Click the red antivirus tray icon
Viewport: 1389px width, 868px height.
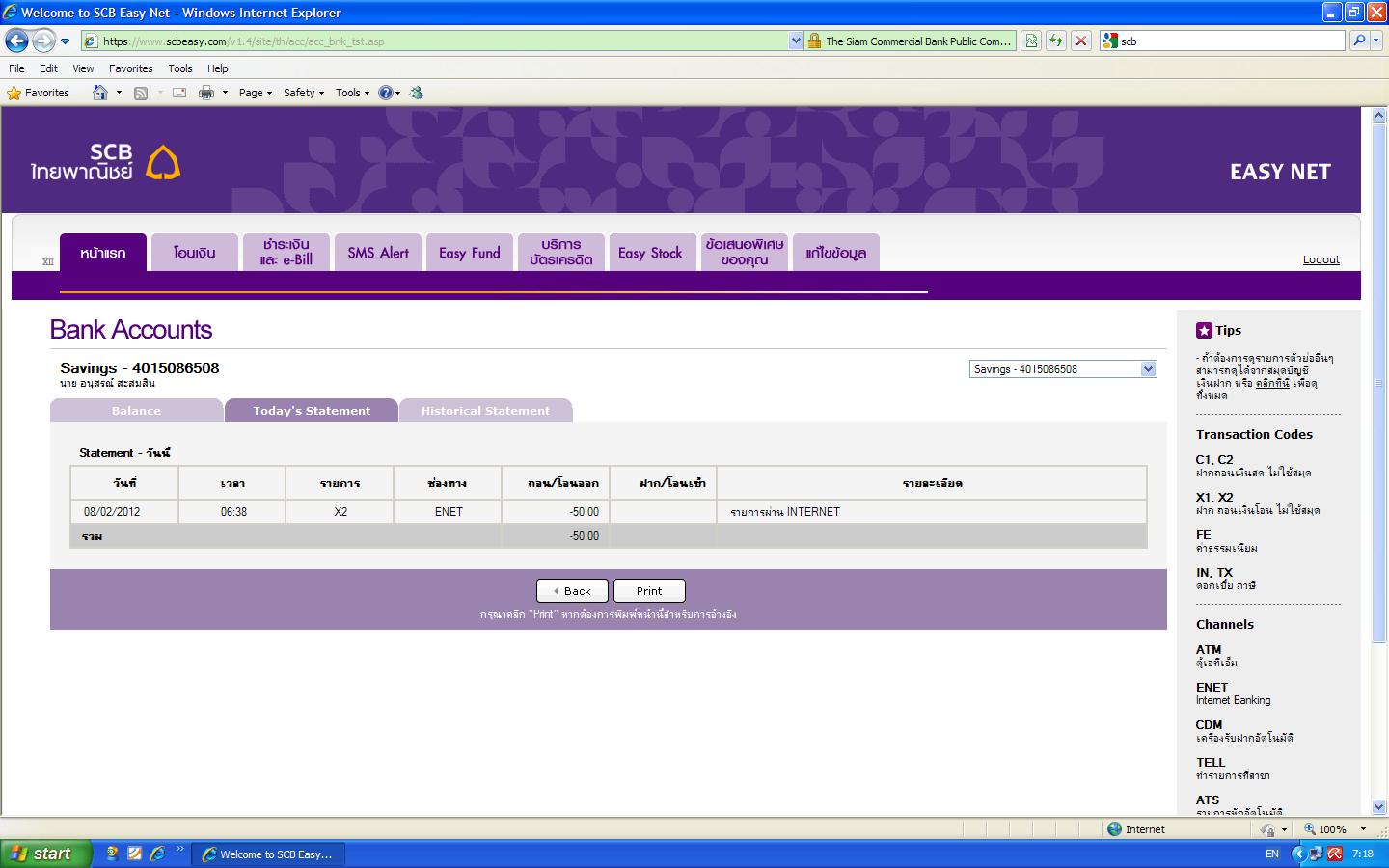click(x=1335, y=854)
